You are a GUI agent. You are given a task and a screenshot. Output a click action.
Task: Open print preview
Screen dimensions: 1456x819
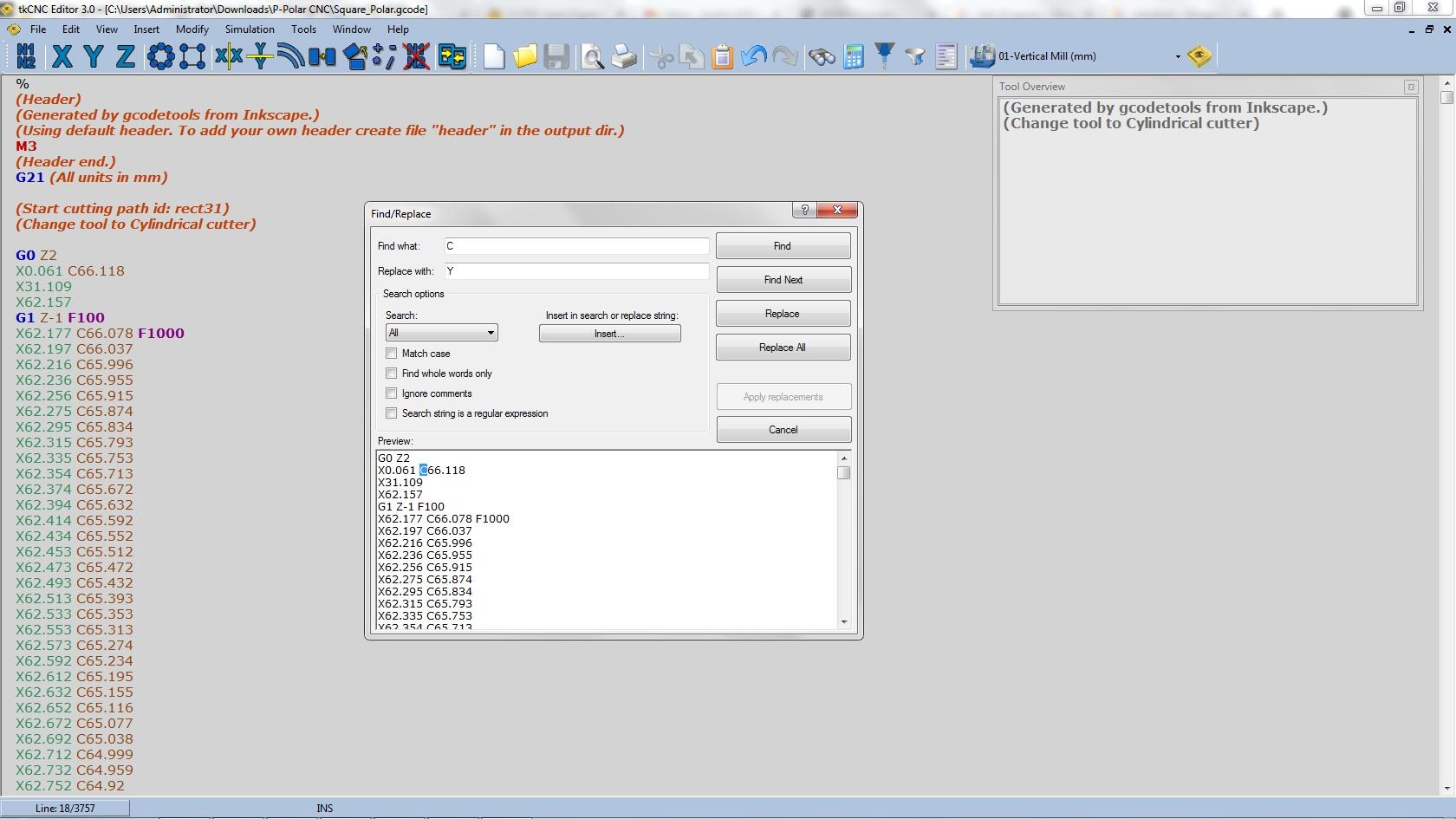coord(593,56)
